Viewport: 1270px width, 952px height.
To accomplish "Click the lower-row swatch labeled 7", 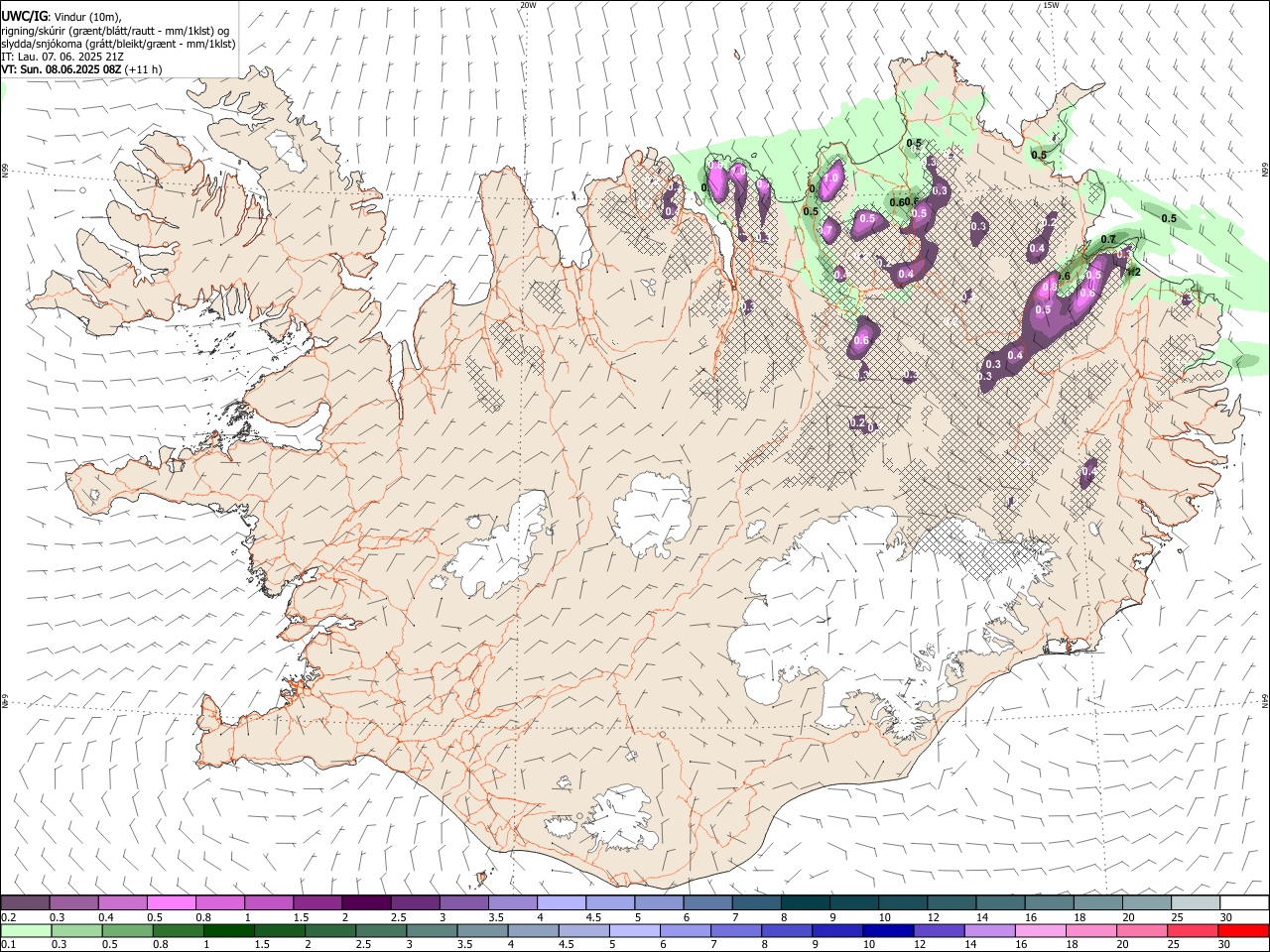I will coord(735,930).
